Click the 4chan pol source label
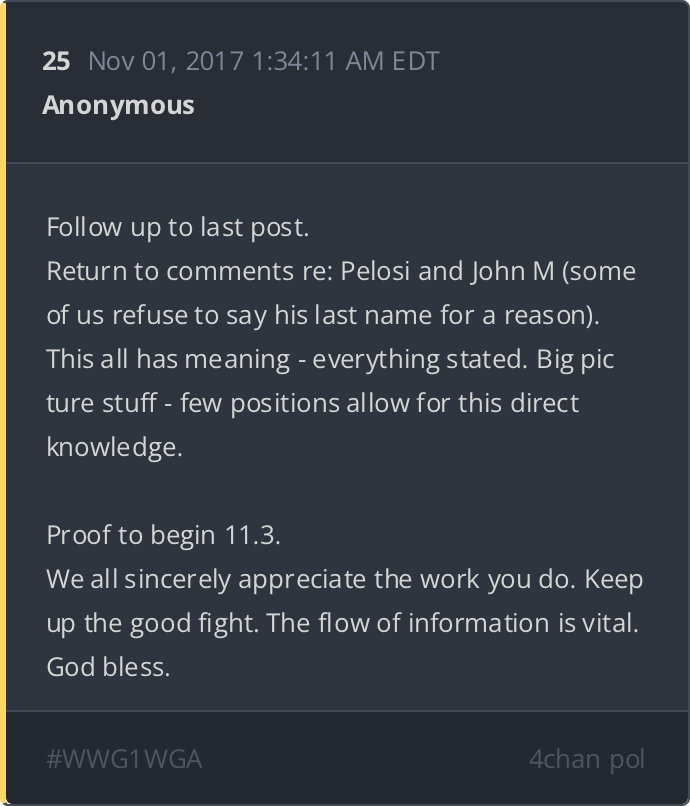The width and height of the screenshot is (690, 806). coord(586,759)
